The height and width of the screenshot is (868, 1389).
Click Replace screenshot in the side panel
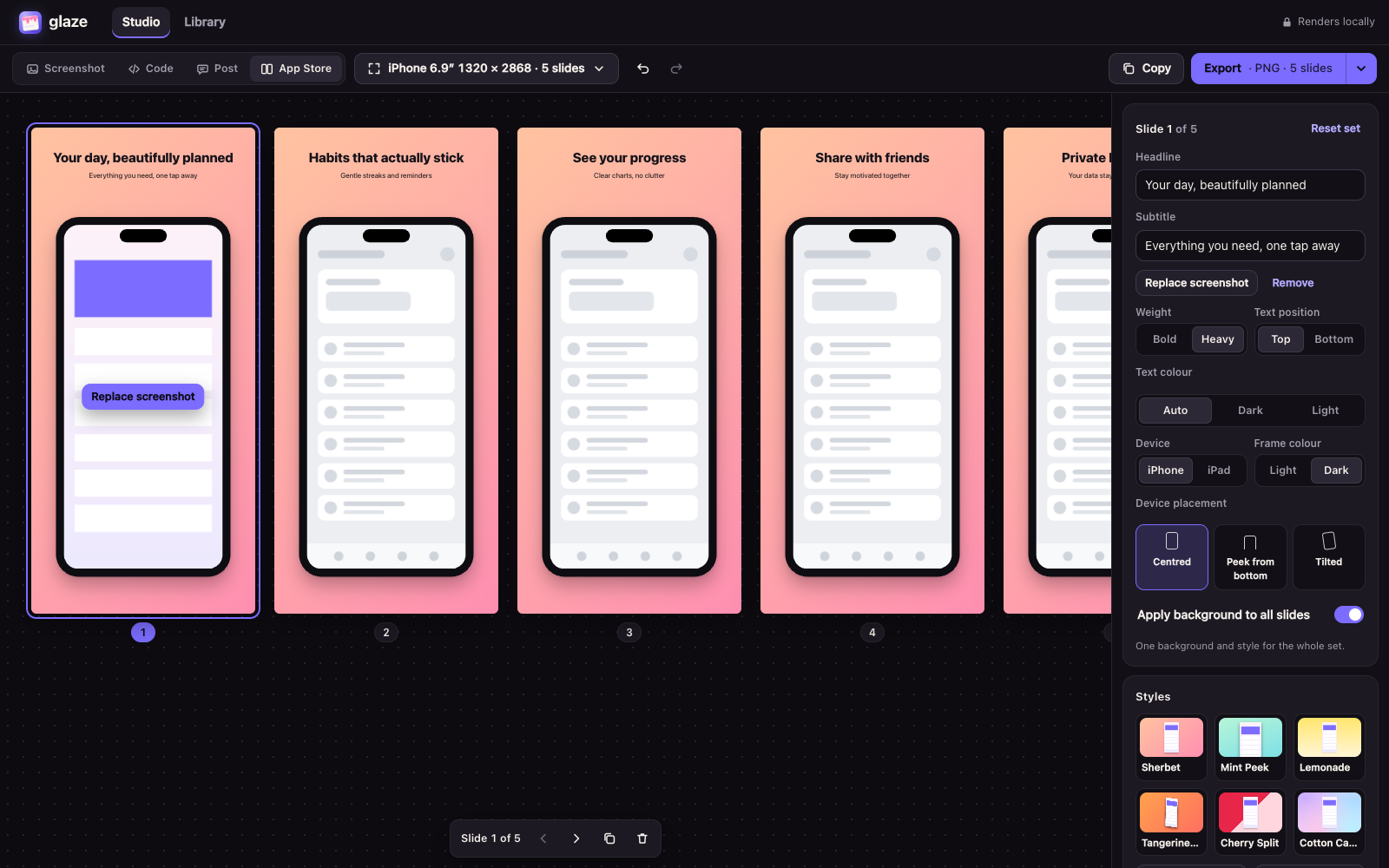click(1196, 283)
